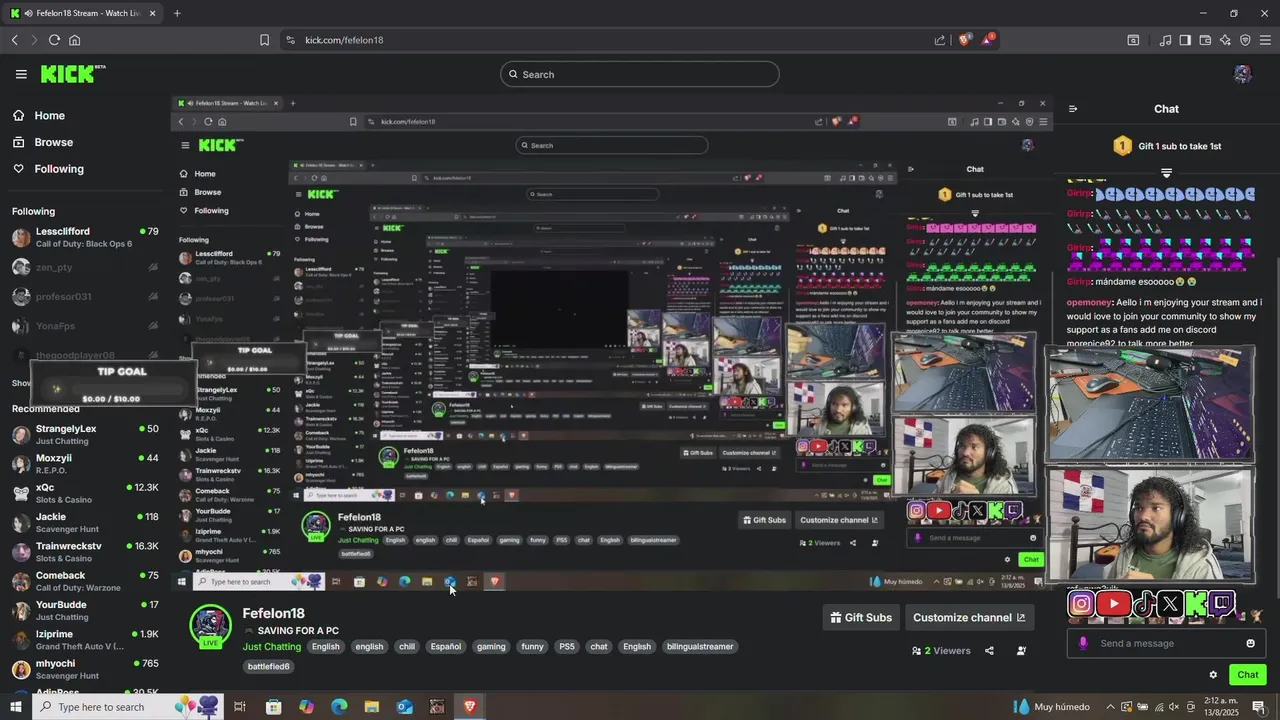Image resolution: width=1280 pixels, height=720 pixels.
Task: Click the Español tag
Action: pos(446,646)
